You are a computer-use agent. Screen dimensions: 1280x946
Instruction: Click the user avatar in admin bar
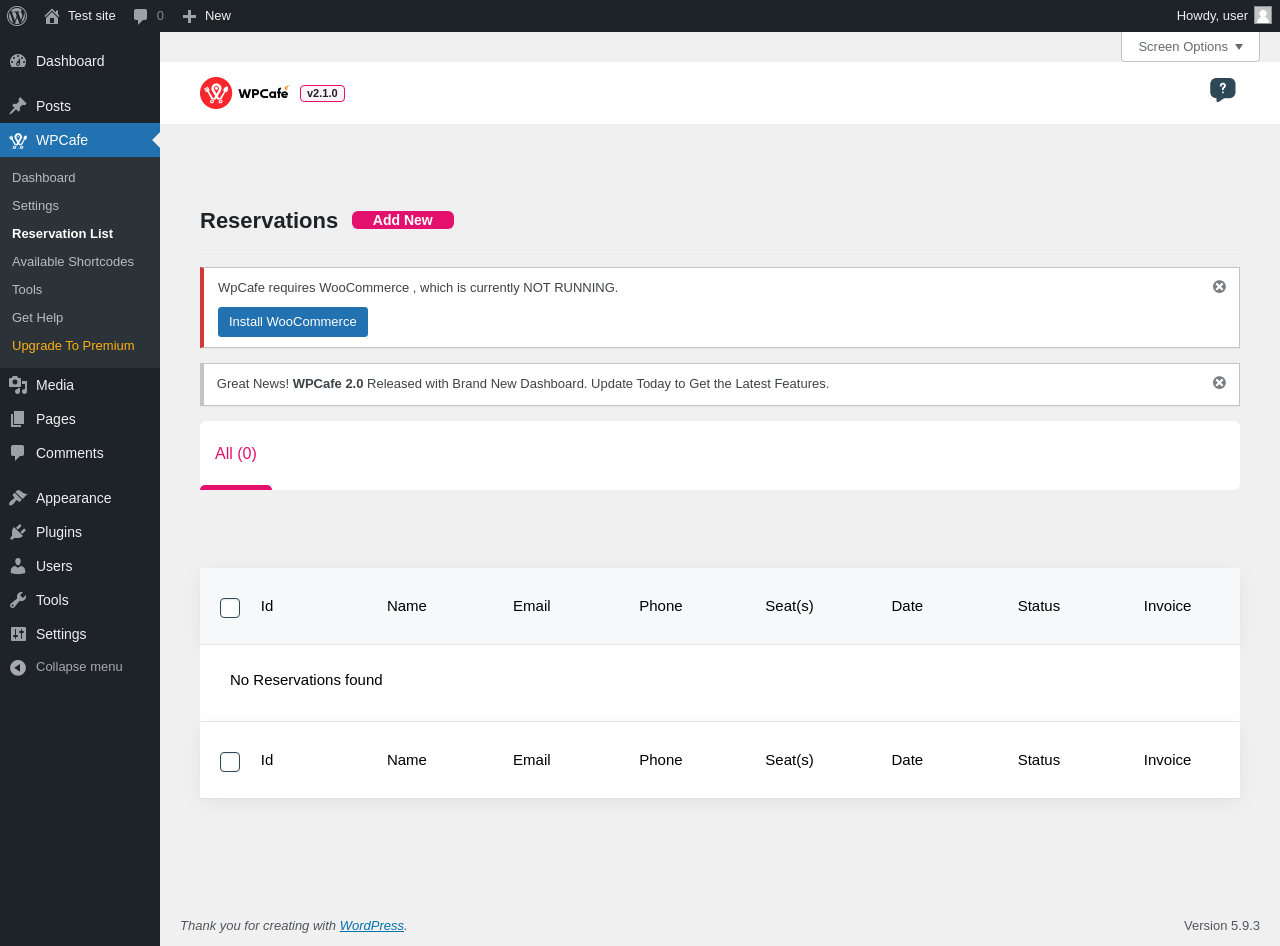point(1263,15)
